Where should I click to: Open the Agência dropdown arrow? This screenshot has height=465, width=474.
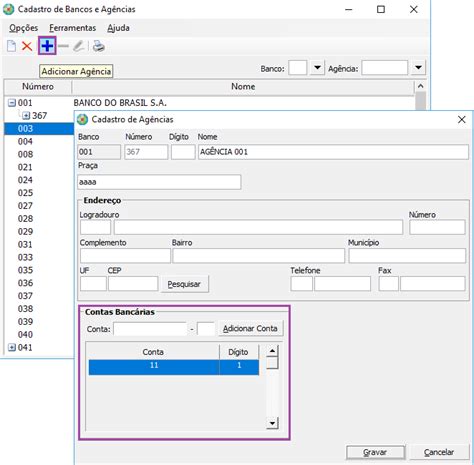418,68
